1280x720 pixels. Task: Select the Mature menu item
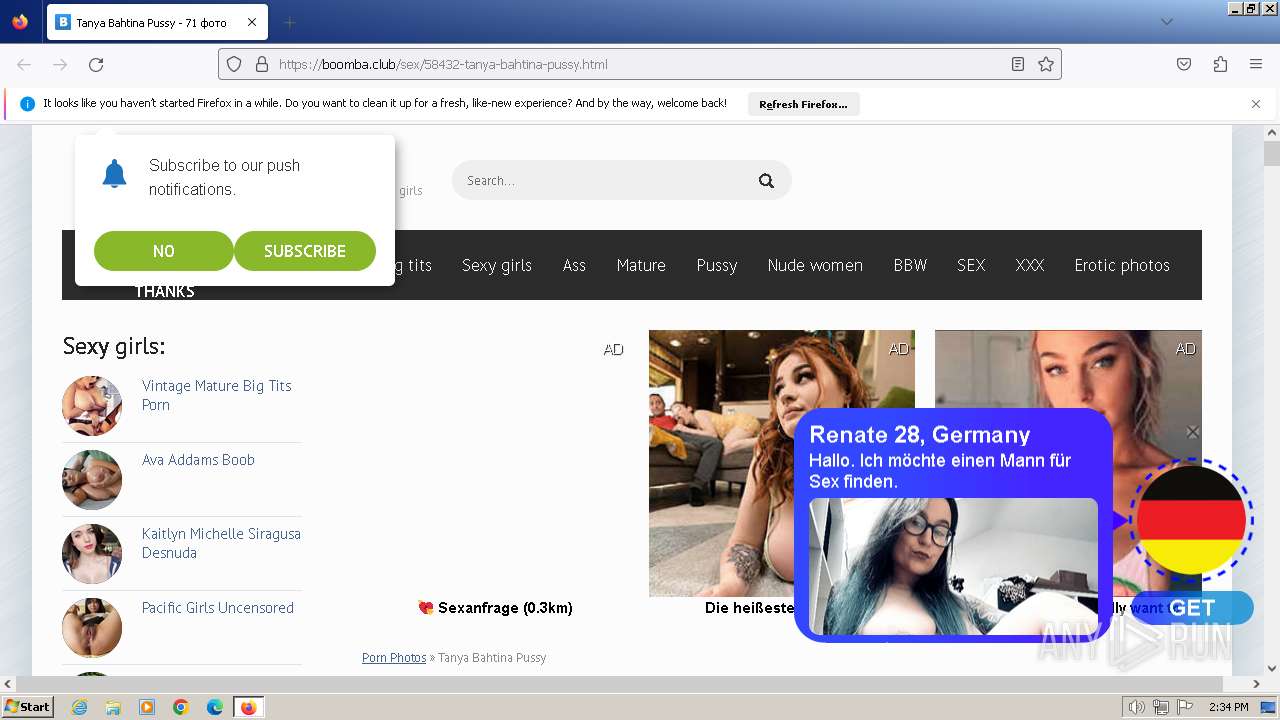[641, 265]
